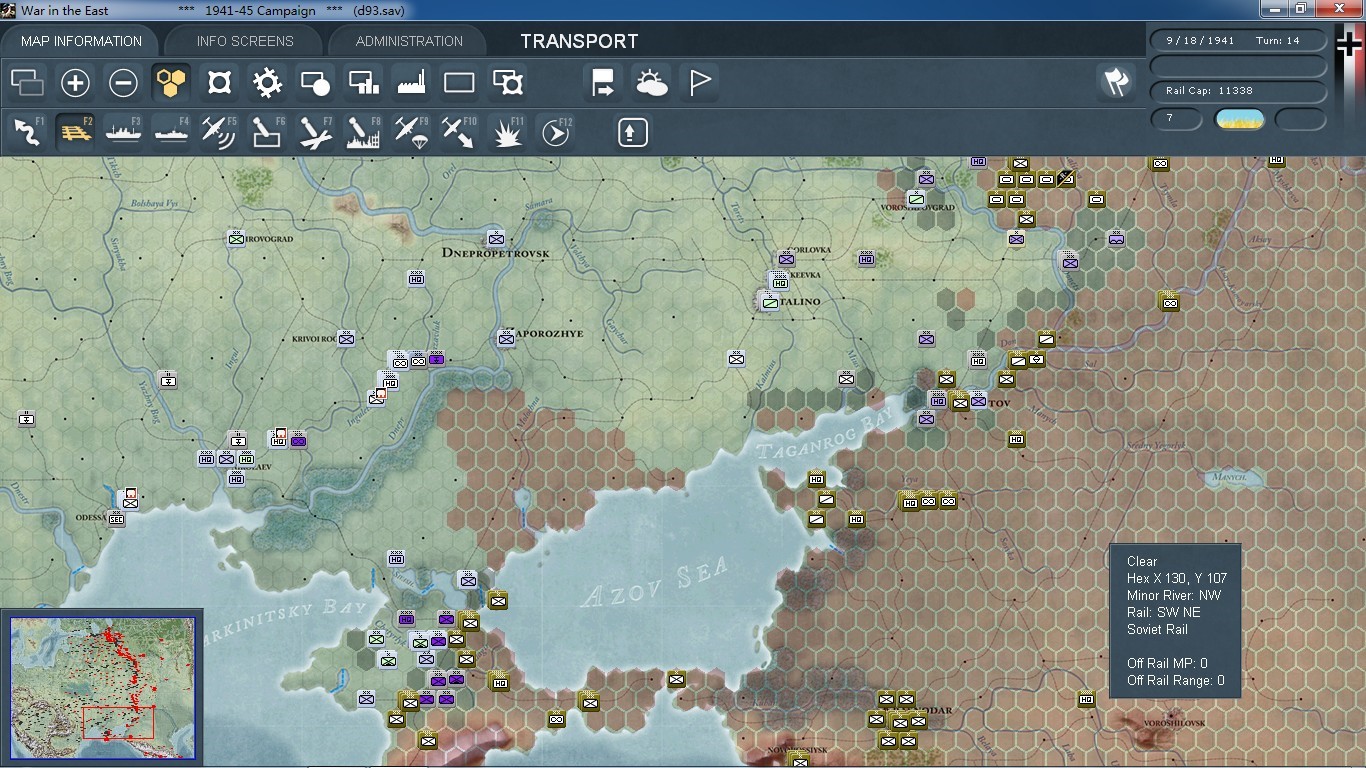Select F3 naval transport ship icon
Image resolution: width=1366 pixels, height=768 pixels.
pyautogui.click(x=123, y=132)
